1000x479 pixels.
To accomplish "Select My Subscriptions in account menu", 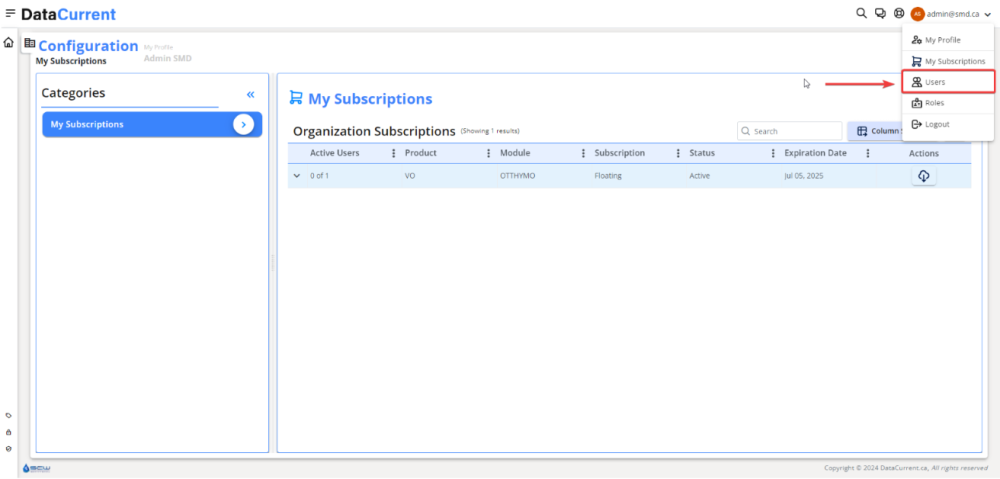I will point(948,61).
